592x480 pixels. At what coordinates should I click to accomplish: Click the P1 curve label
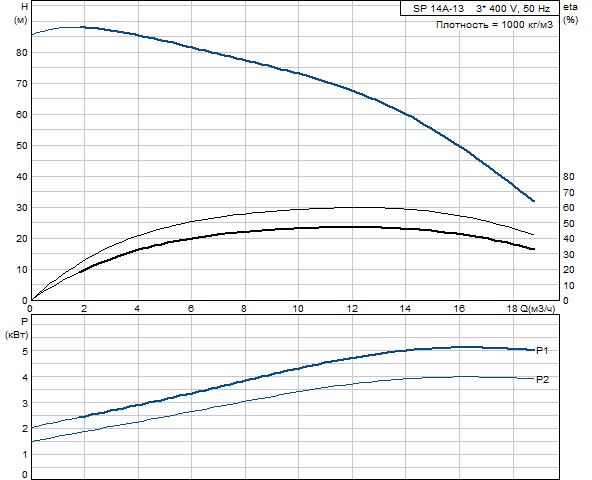tap(542, 351)
